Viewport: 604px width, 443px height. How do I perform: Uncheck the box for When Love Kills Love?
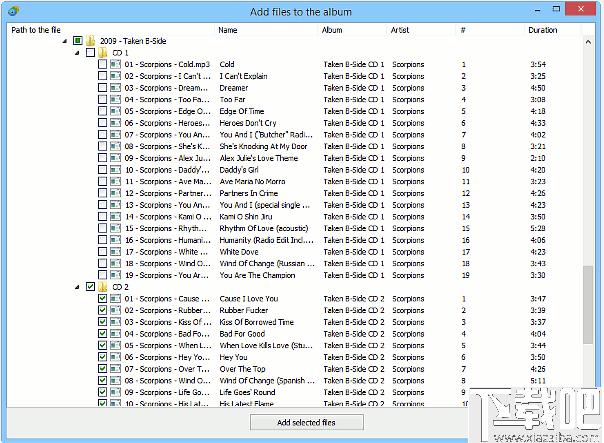(102, 345)
